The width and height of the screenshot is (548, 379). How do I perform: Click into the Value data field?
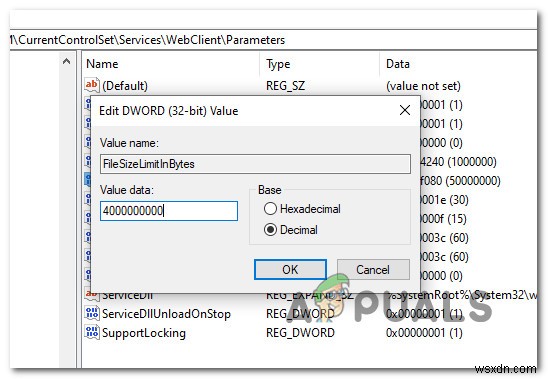coord(169,211)
